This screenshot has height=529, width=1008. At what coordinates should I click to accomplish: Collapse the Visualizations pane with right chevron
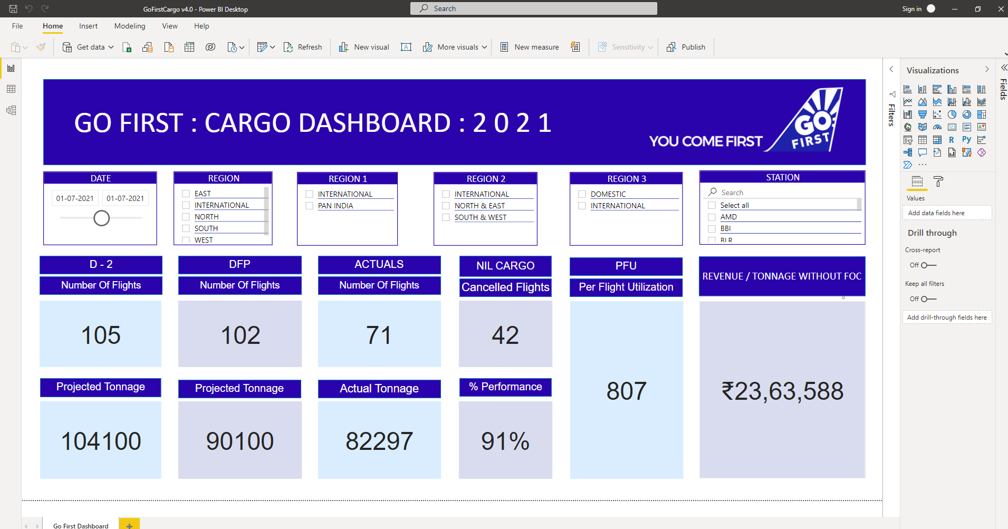click(x=986, y=70)
